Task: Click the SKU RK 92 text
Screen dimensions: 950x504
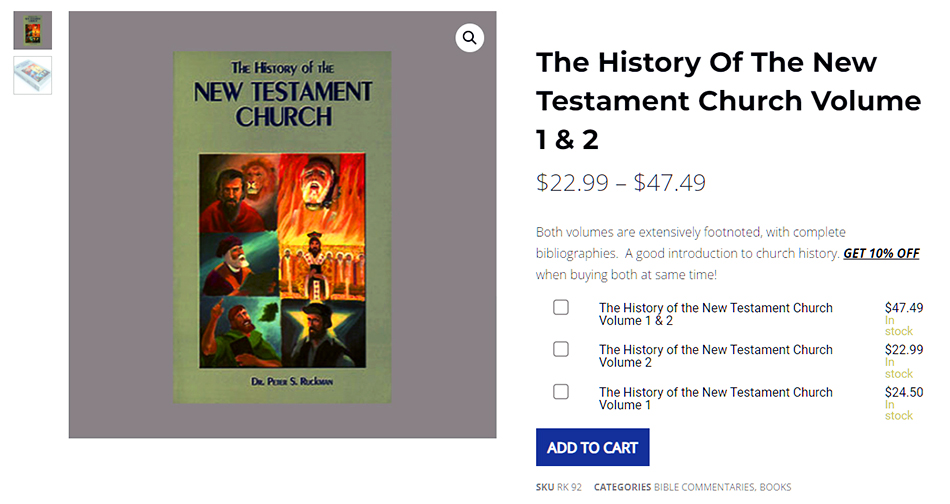Action: coord(558,488)
